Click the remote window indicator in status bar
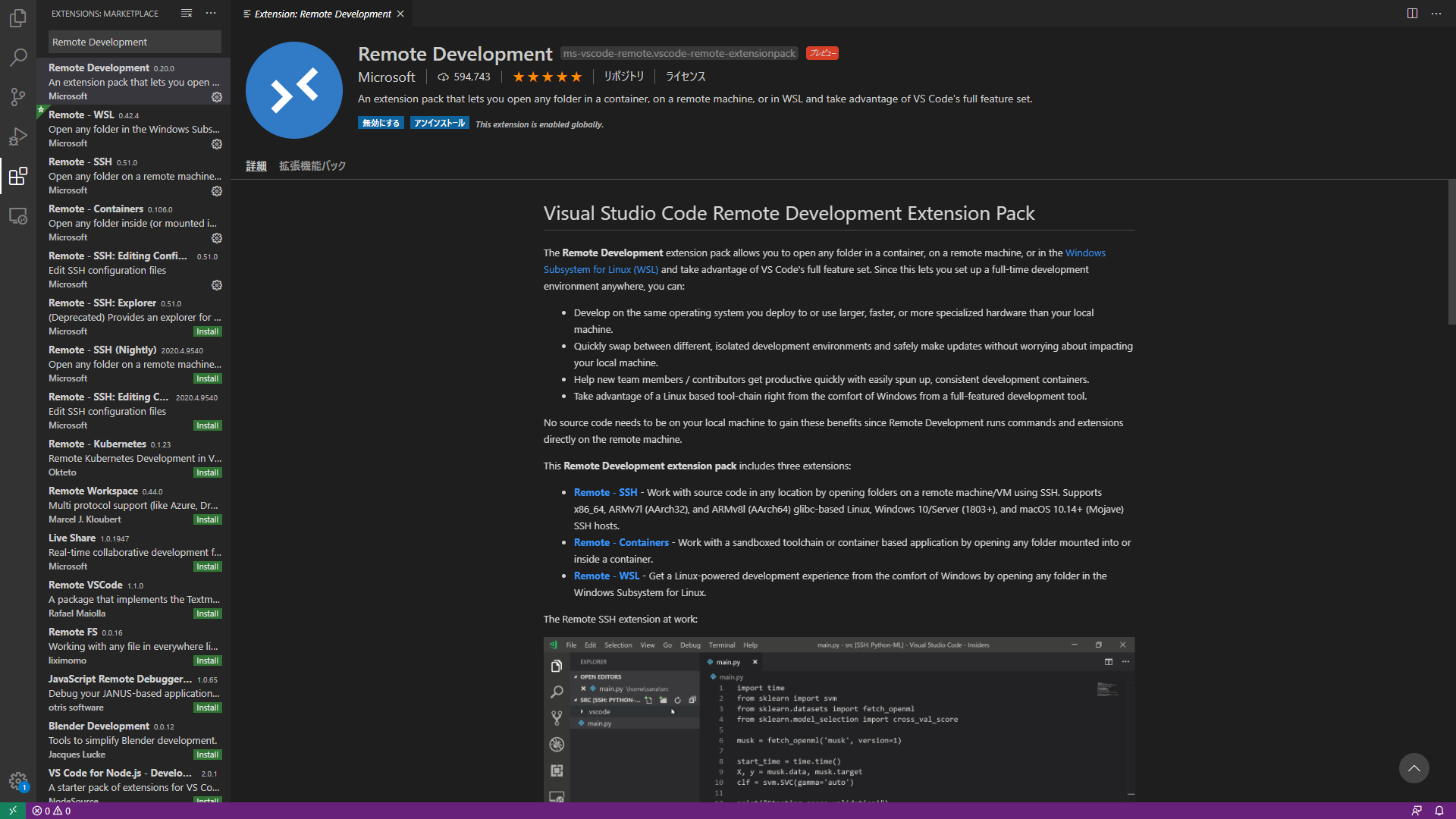 [x=13, y=811]
